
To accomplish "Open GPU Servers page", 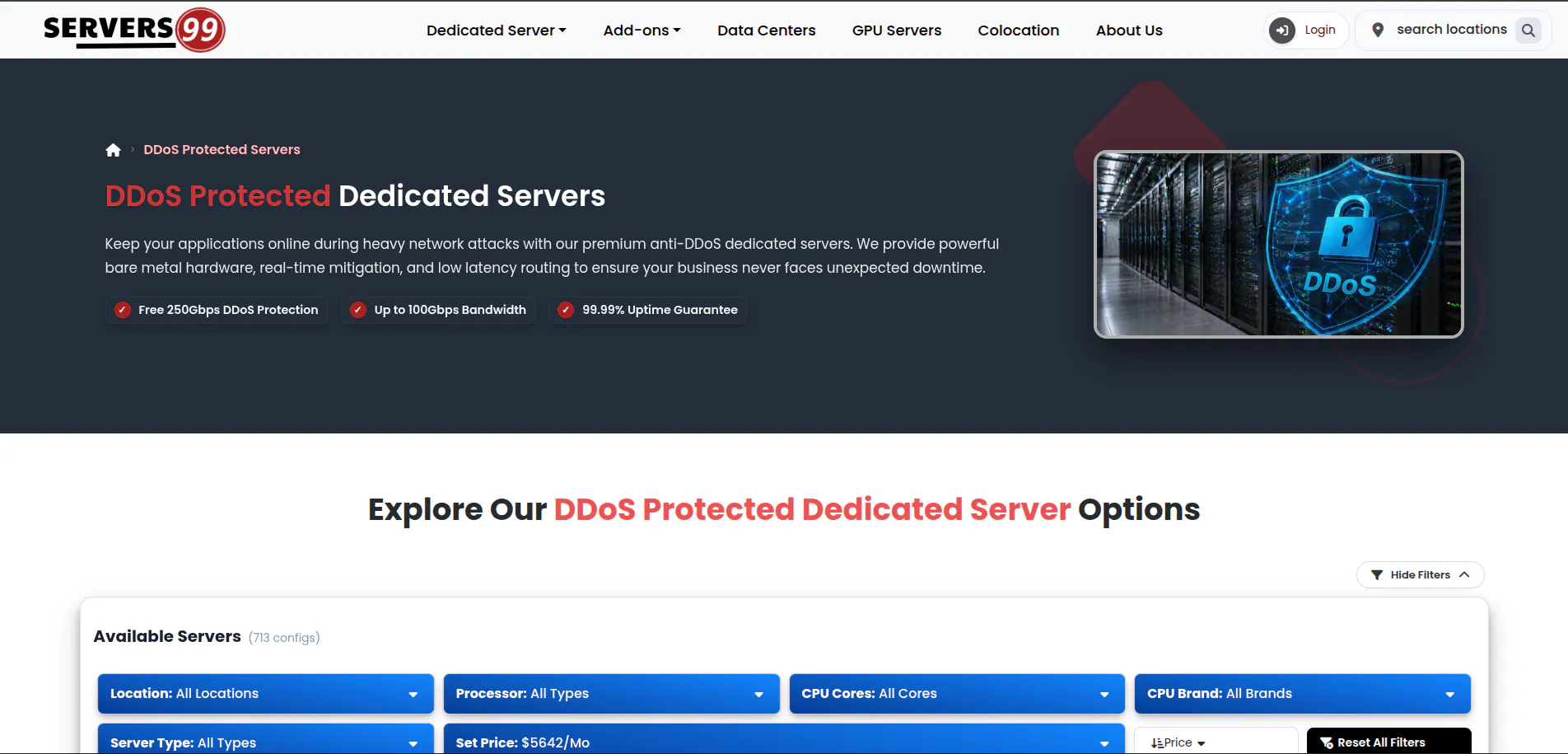I will (x=897, y=30).
